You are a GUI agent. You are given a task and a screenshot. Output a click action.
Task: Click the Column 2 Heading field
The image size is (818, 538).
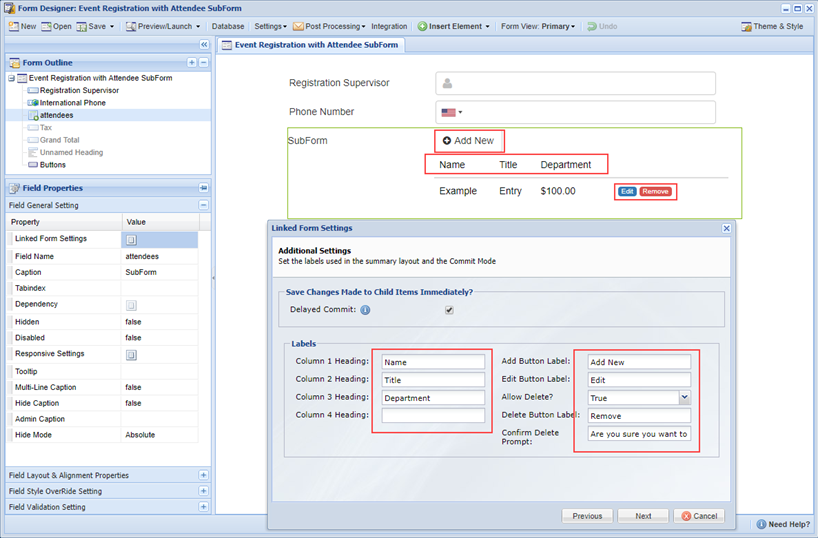433,380
